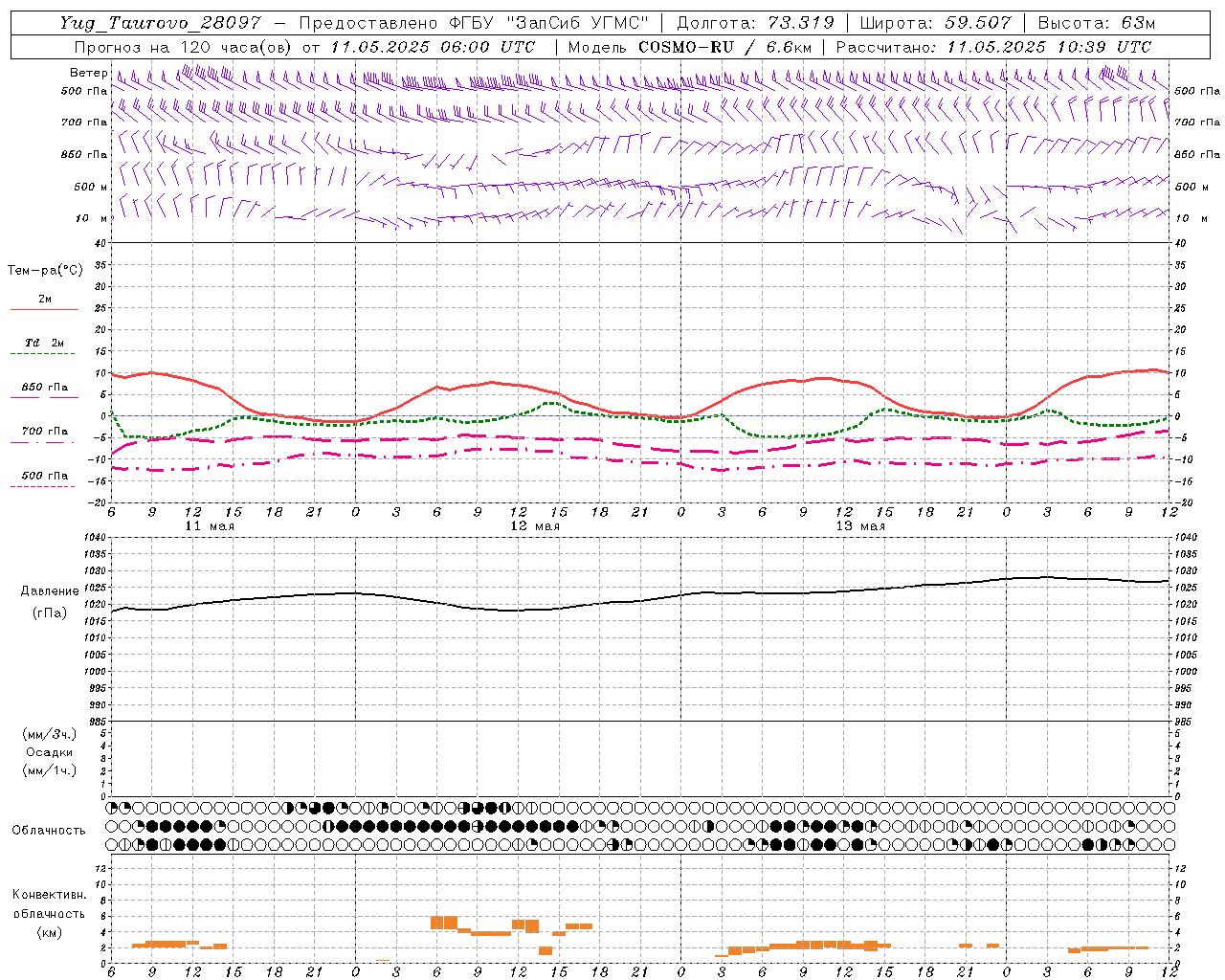
Task: Click the 'Модель COSMO-RU / 6.6км' text
Action: 689,47
